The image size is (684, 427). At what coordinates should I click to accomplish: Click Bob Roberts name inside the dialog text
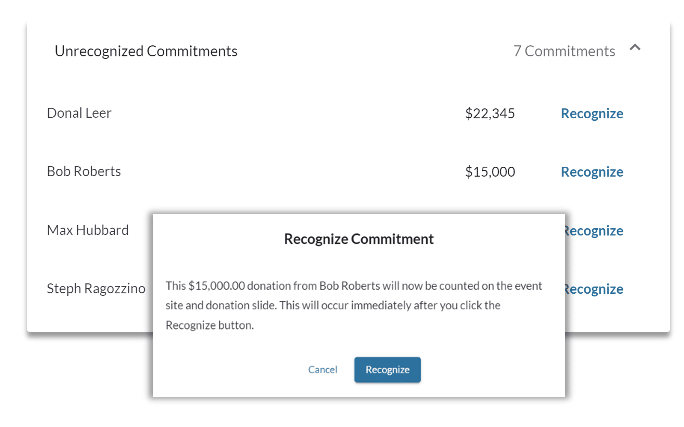click(x=350, y=286)
